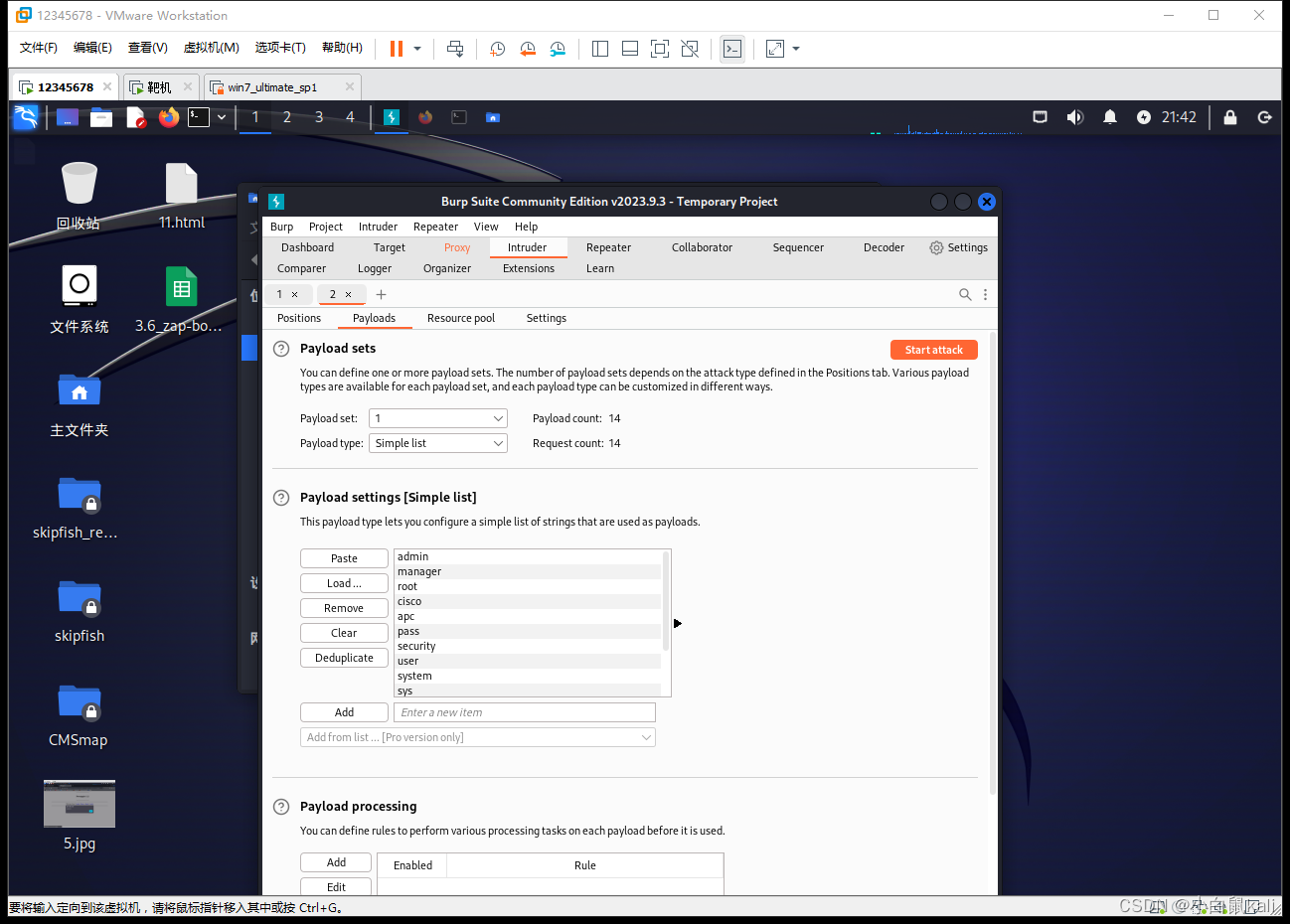The height and width of the screenshot is (924, 1290).
Task: Open help icon for Payload settings
Action: pos(281,498)
